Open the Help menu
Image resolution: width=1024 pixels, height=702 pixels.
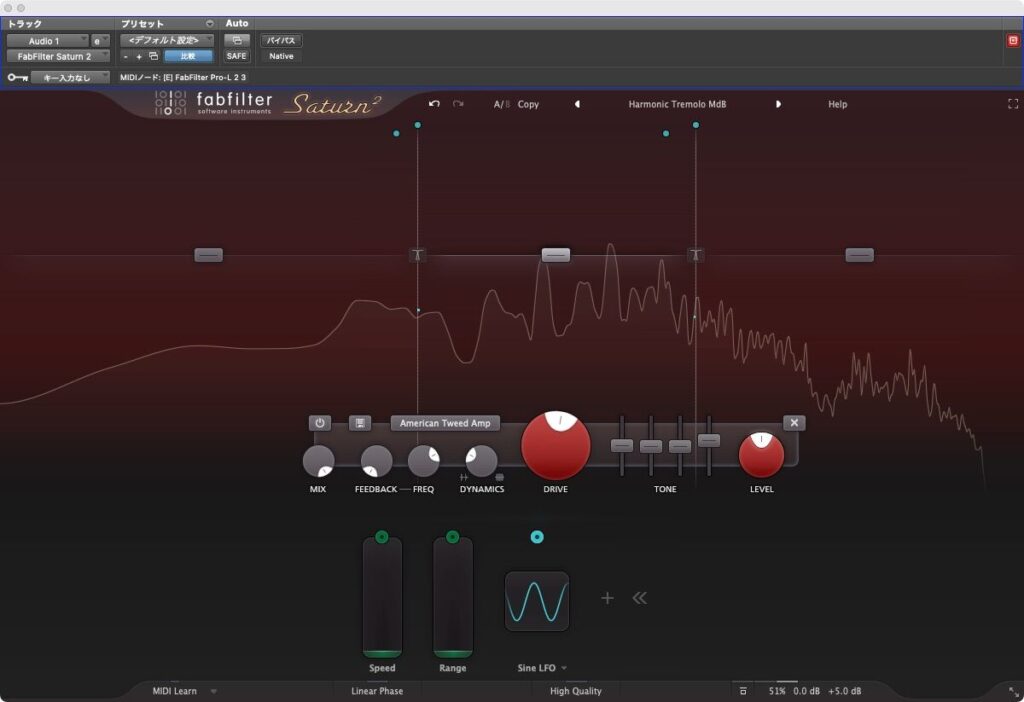(x=837, y=104)
